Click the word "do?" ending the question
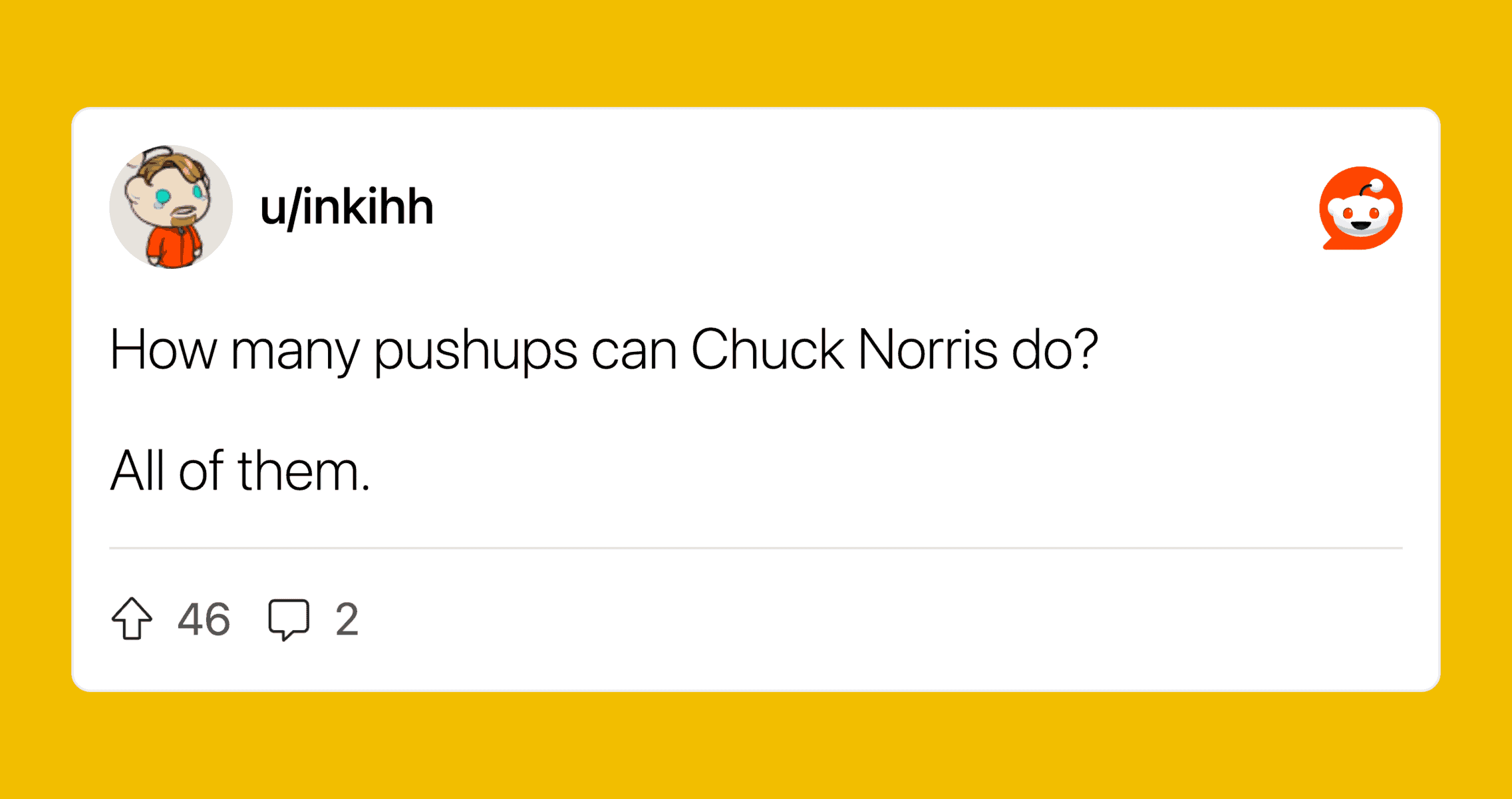 coord(1054,350)
